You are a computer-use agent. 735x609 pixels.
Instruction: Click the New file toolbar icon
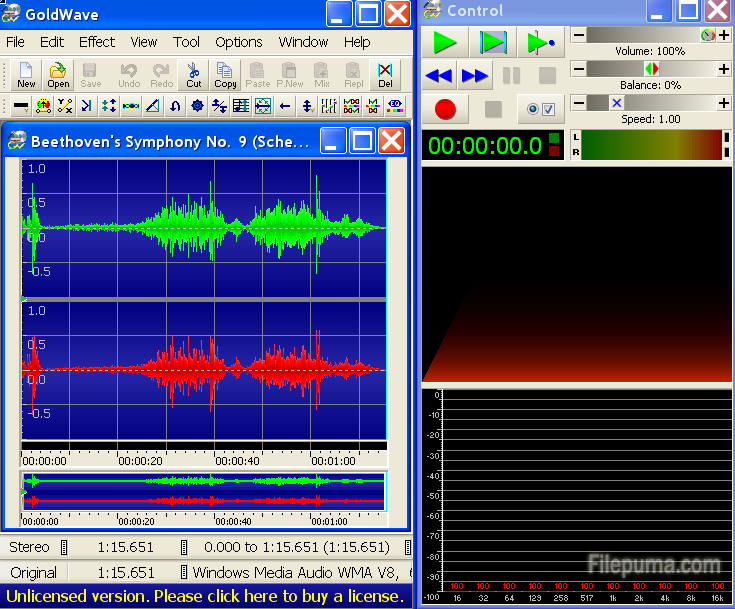click(26, 75)
